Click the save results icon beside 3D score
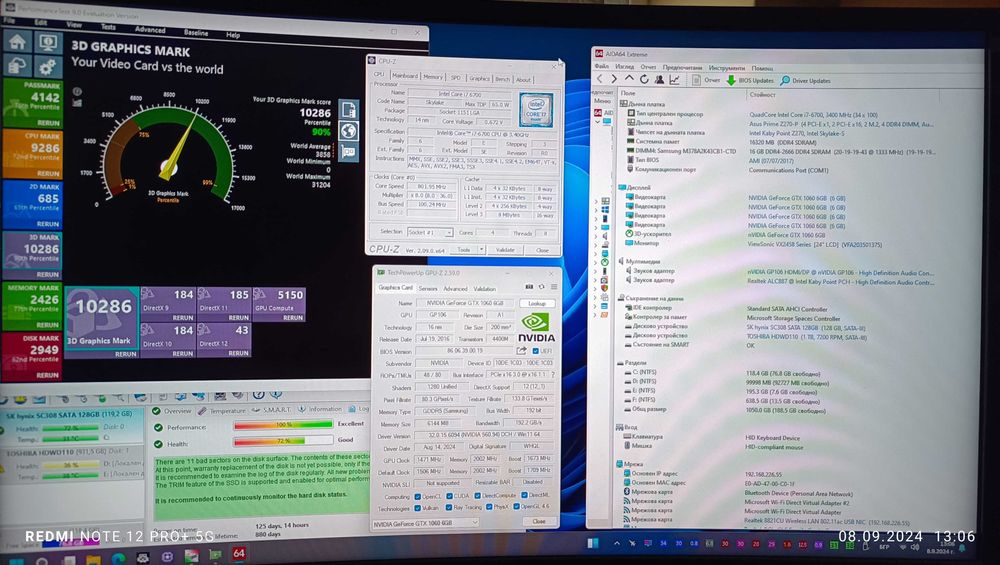 tap(348, 110)
